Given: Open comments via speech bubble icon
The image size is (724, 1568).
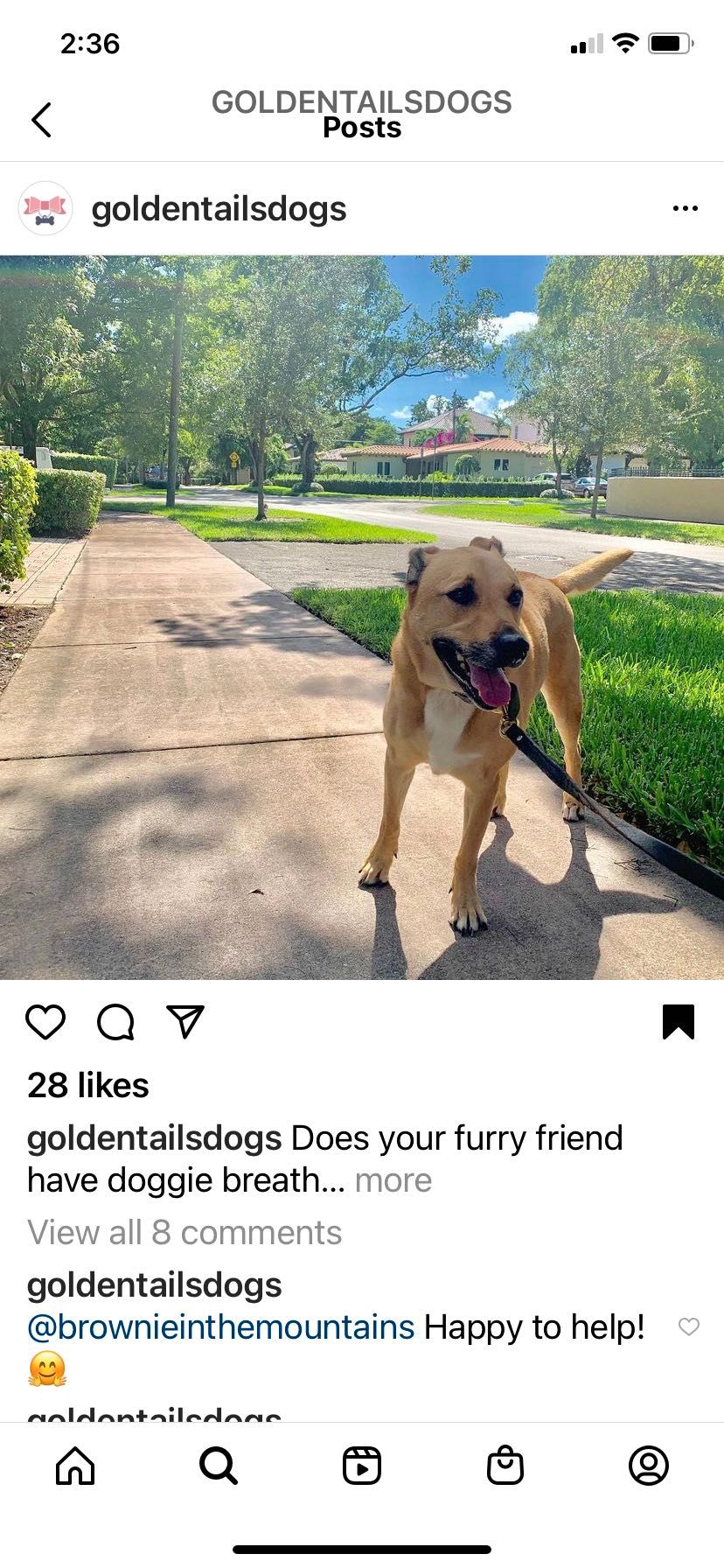Looking at the screenshot, I should [115, 1021].
